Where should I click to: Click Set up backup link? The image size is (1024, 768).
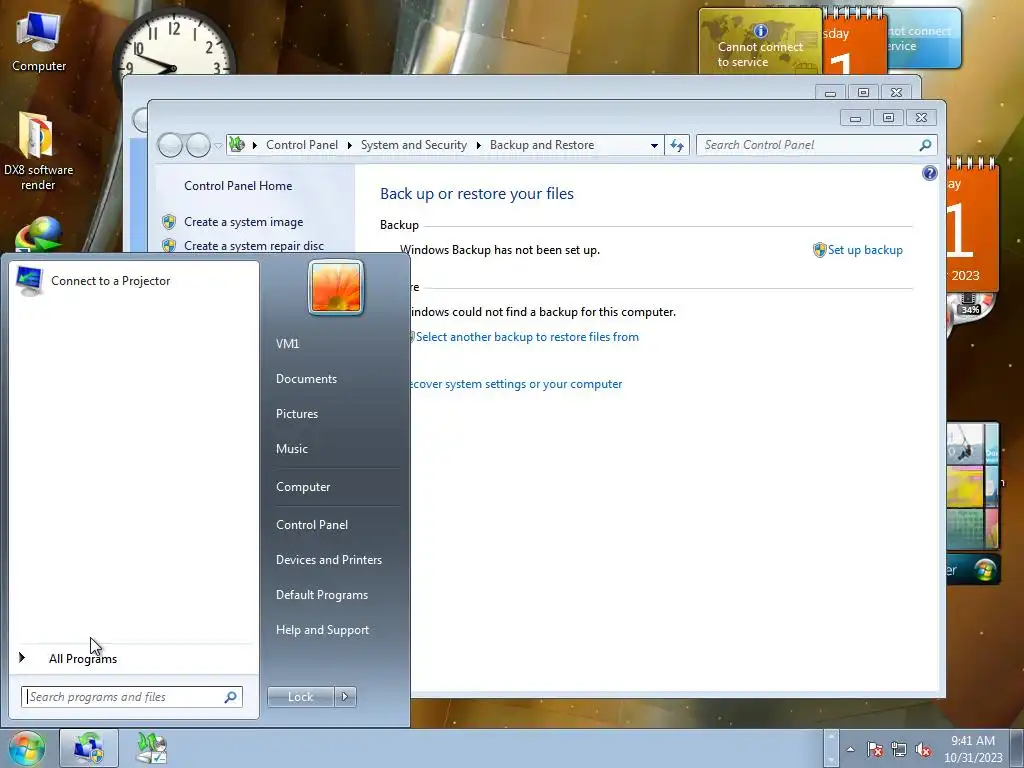click(x=865, y=250)
